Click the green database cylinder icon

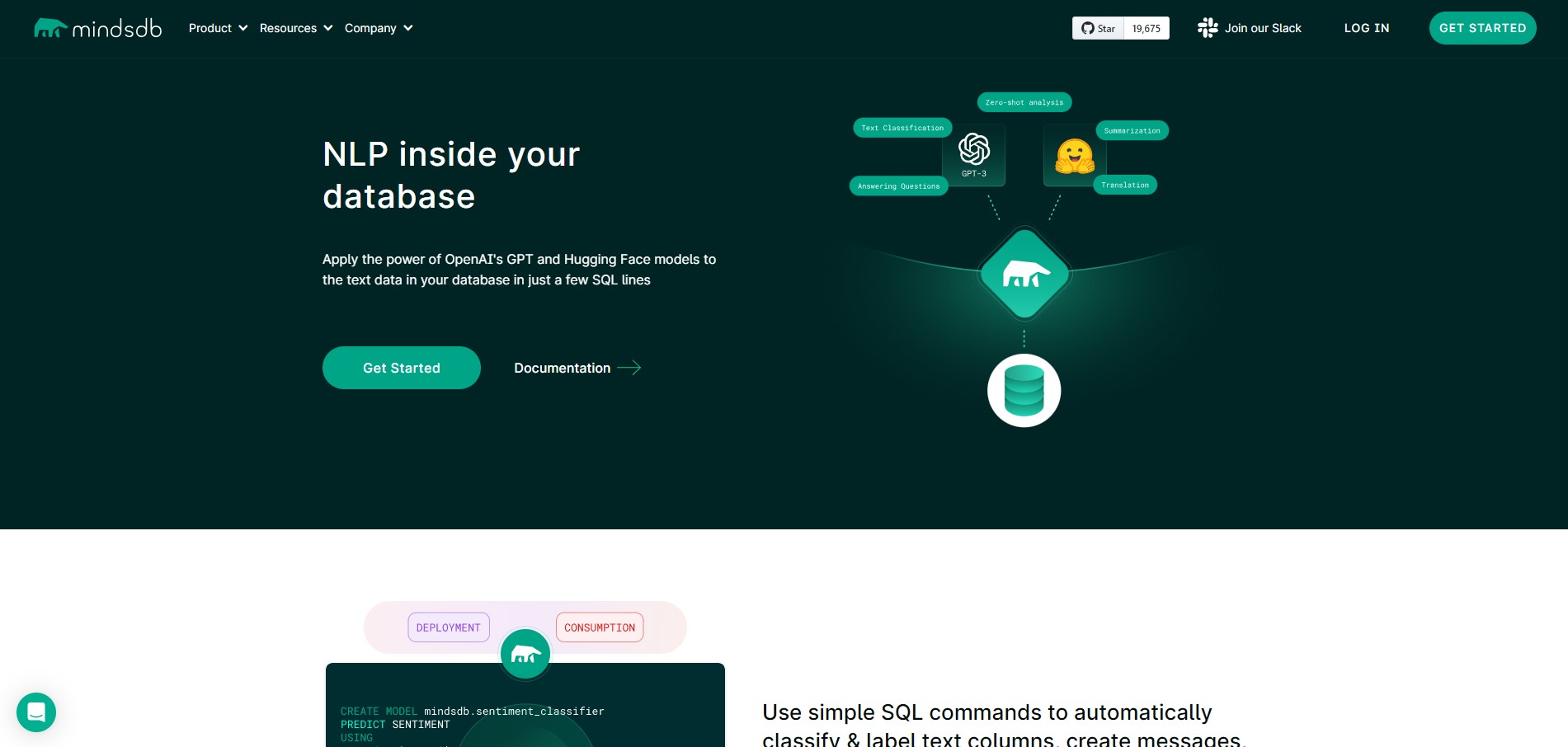[x=1024, y=391]
